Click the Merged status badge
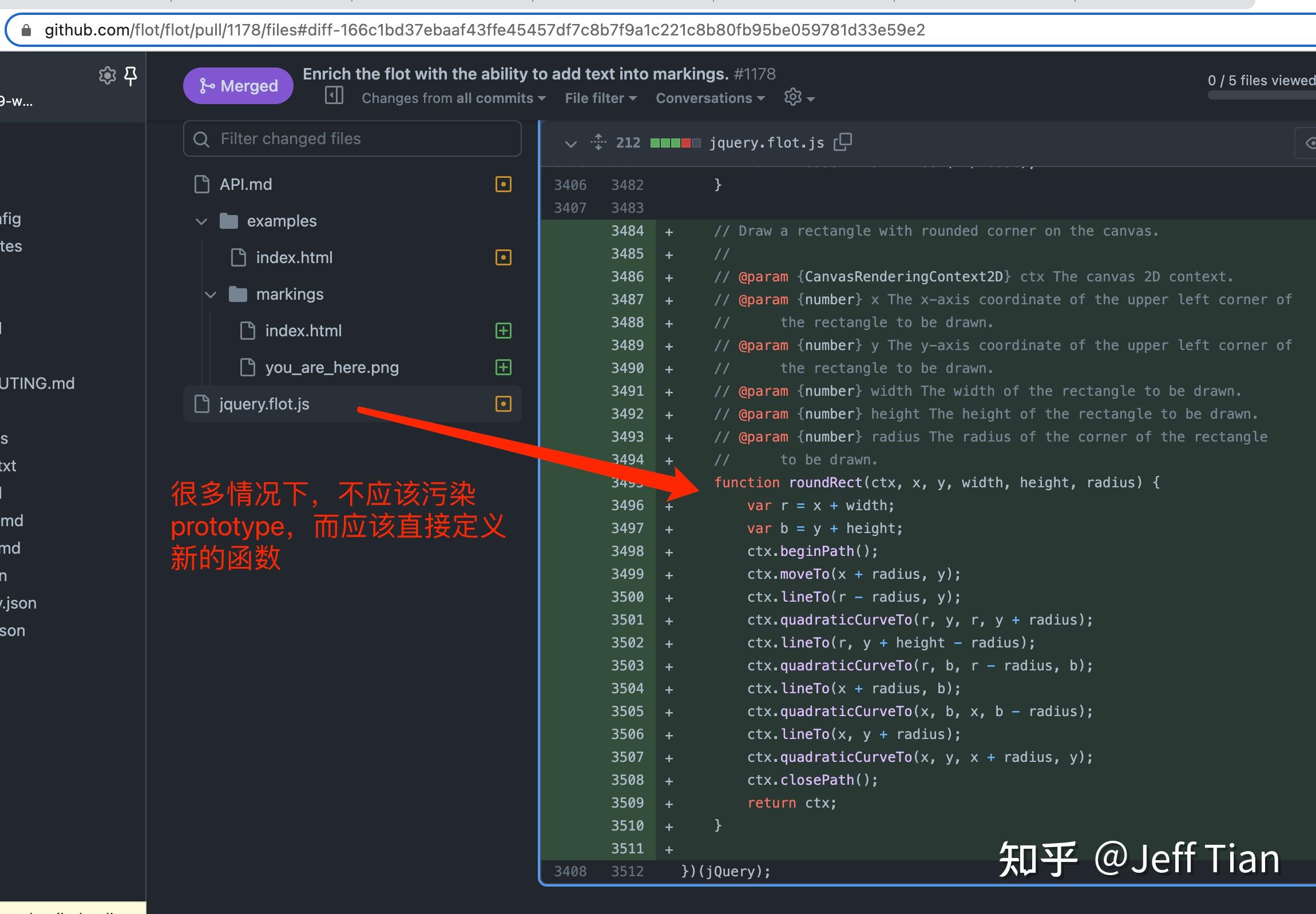This screenshot has width=1316, height=914. point(238,86)
